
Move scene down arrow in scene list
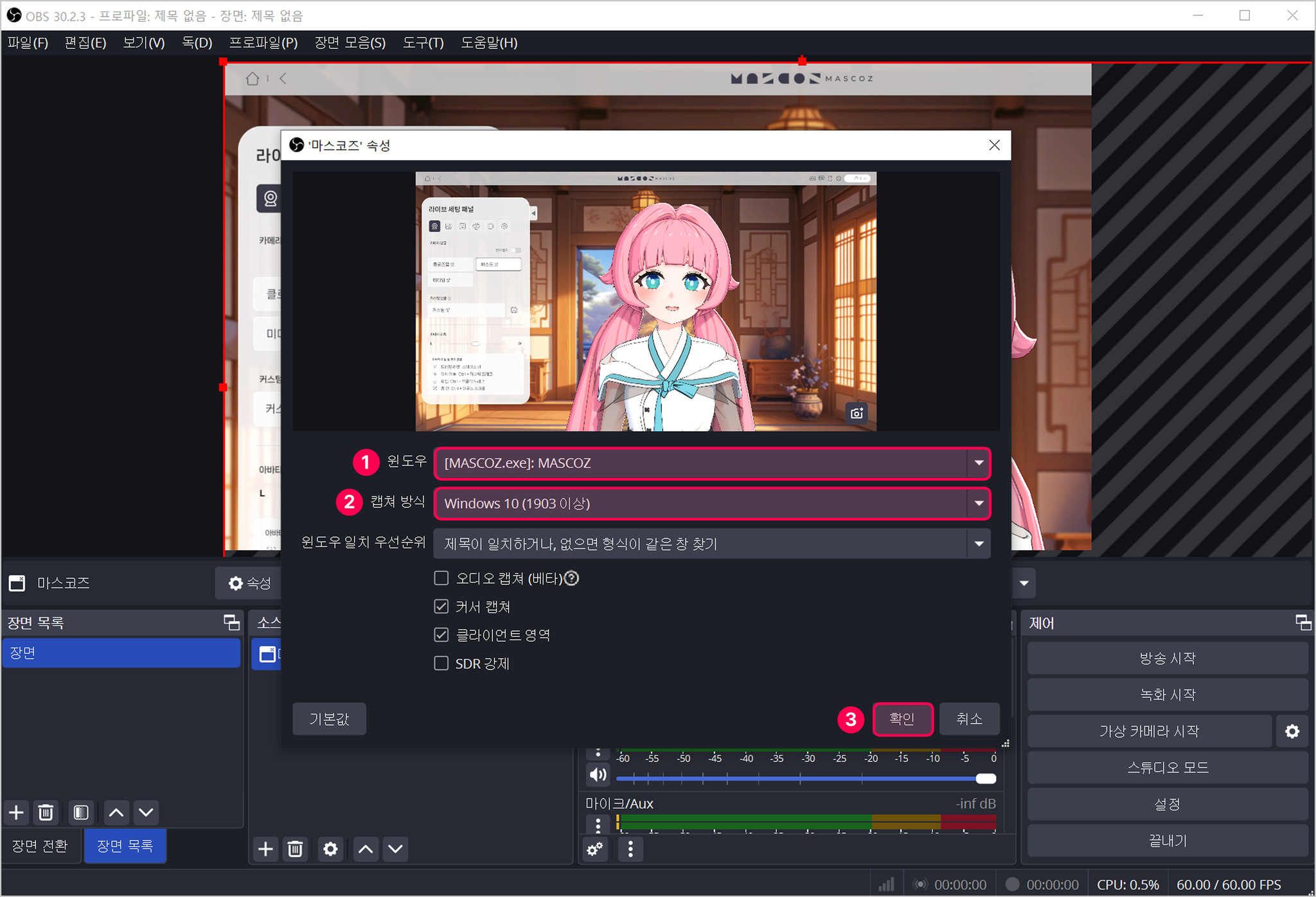(146, 813)
